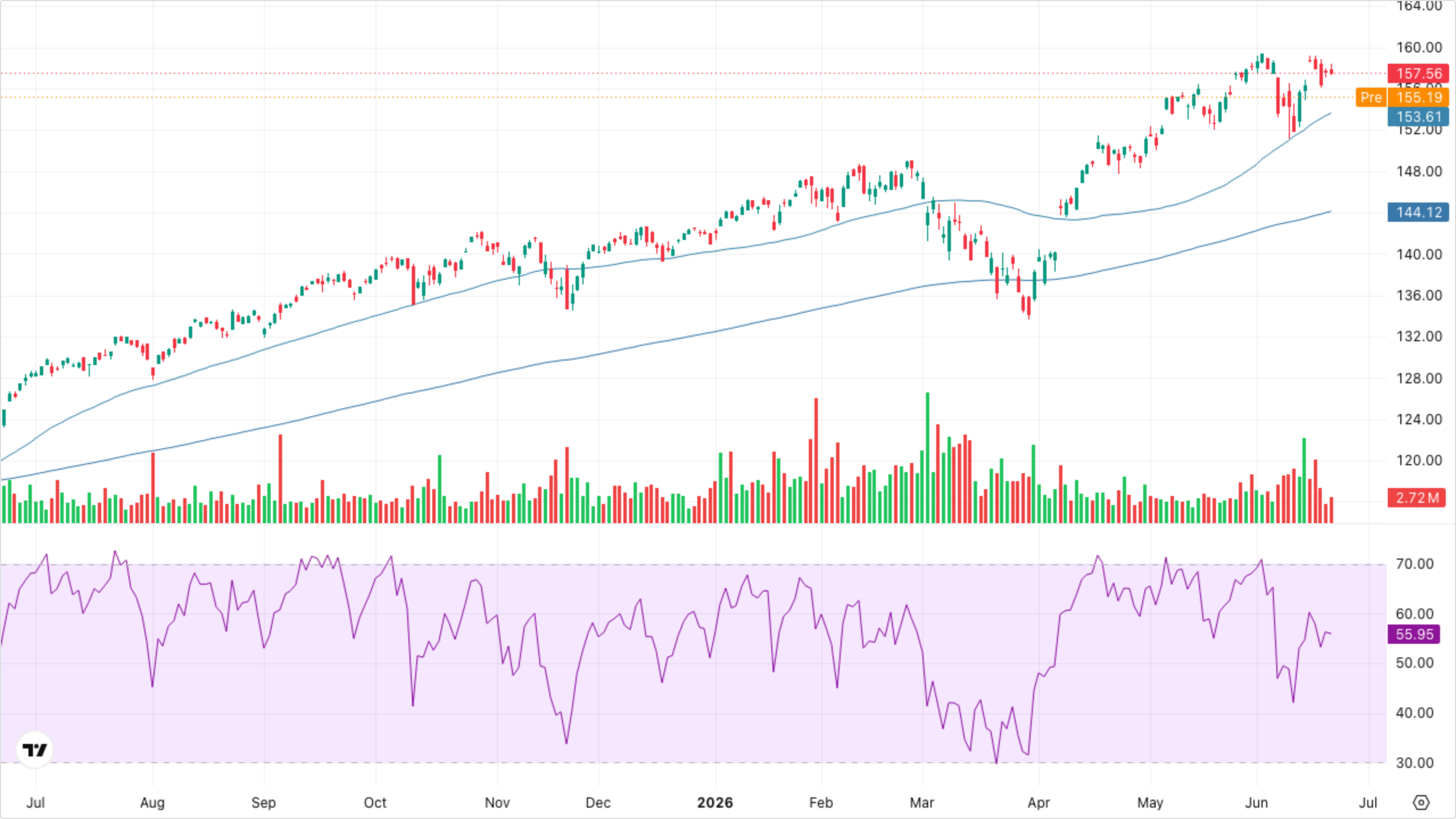The width and height of the screenshot is (1456, 819).
Task: Click the Apr label on time axis
Action: point(1039,803)
